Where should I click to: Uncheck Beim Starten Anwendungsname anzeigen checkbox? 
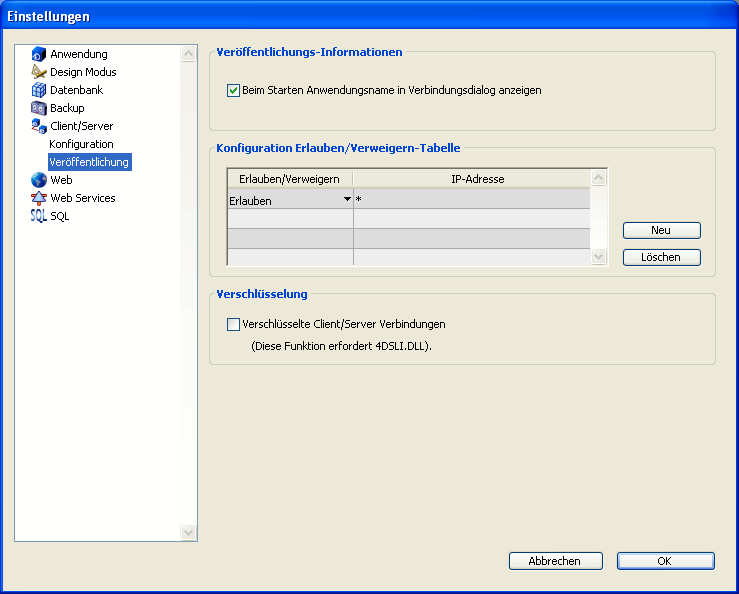[x=234, y=90]
